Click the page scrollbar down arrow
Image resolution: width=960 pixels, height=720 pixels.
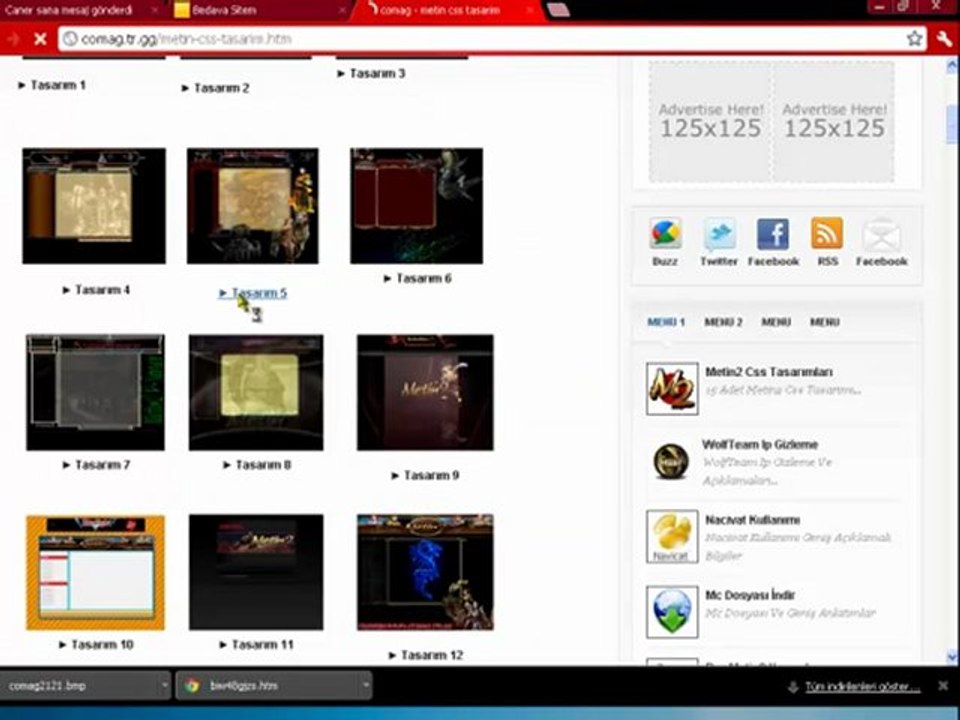tap(952, 658)
